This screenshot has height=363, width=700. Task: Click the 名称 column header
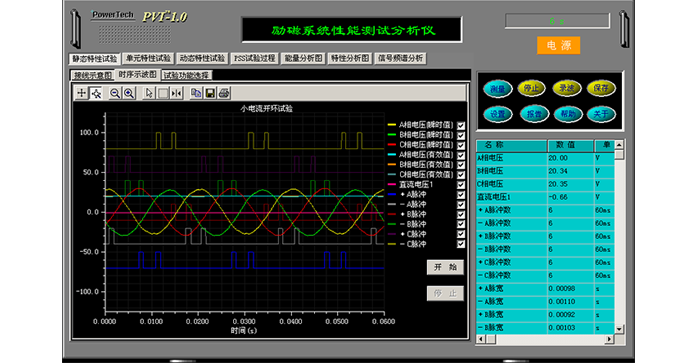[x=512, y=145]
